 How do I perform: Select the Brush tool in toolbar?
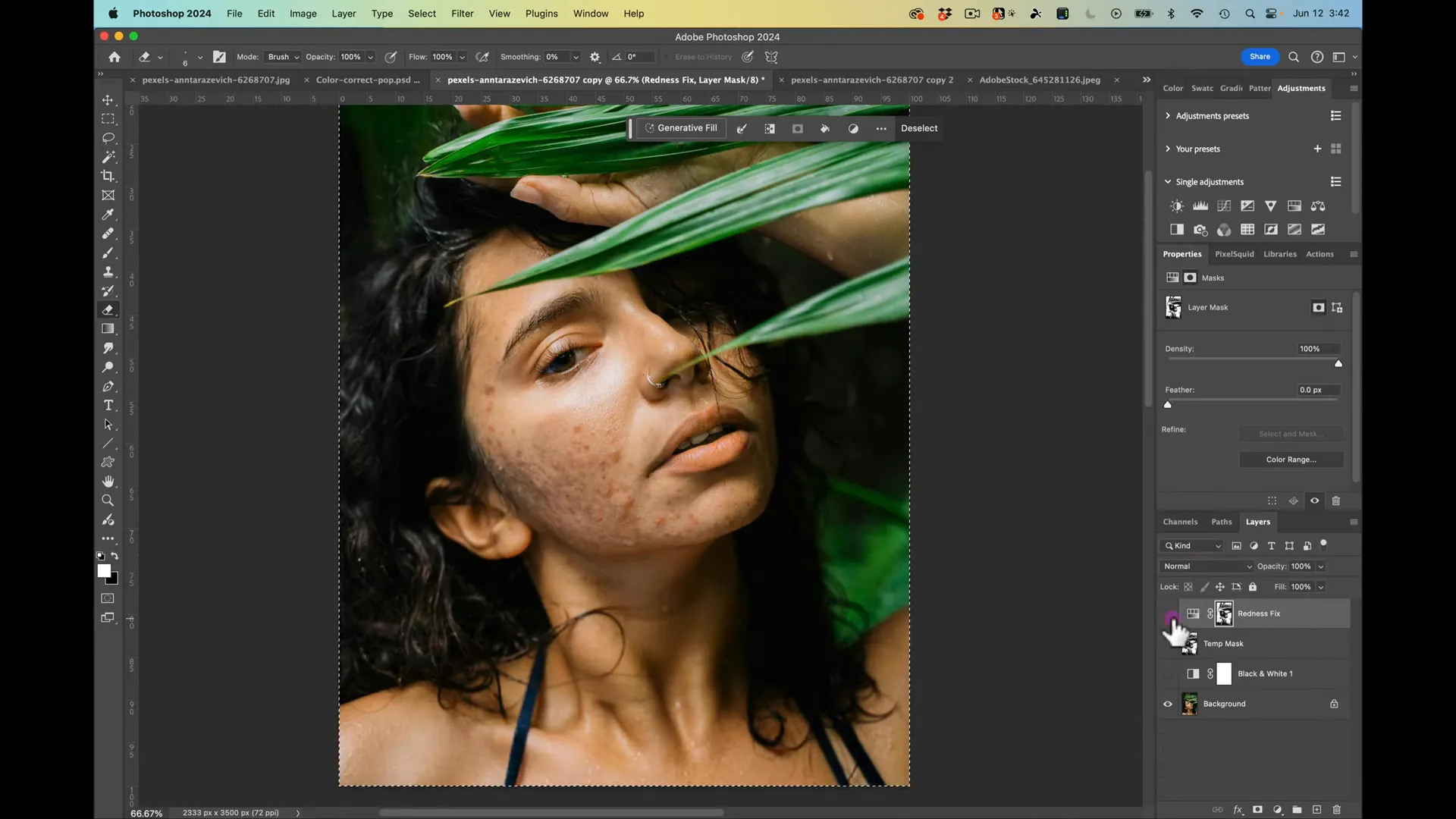[x=108, y=253]
